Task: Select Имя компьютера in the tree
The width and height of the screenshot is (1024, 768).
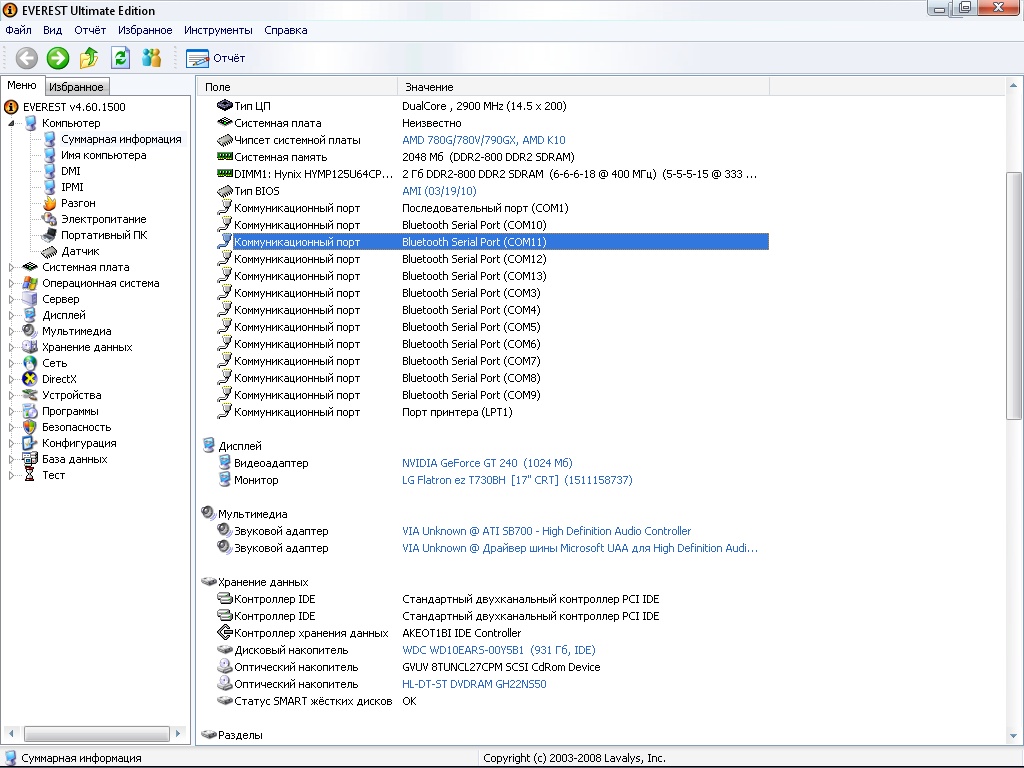Action: pos(103,155)
